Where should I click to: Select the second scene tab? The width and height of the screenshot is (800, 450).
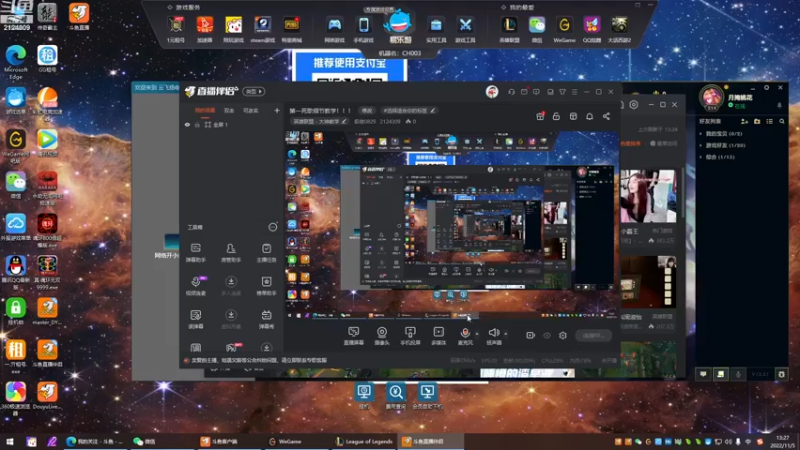click(229, 110)
